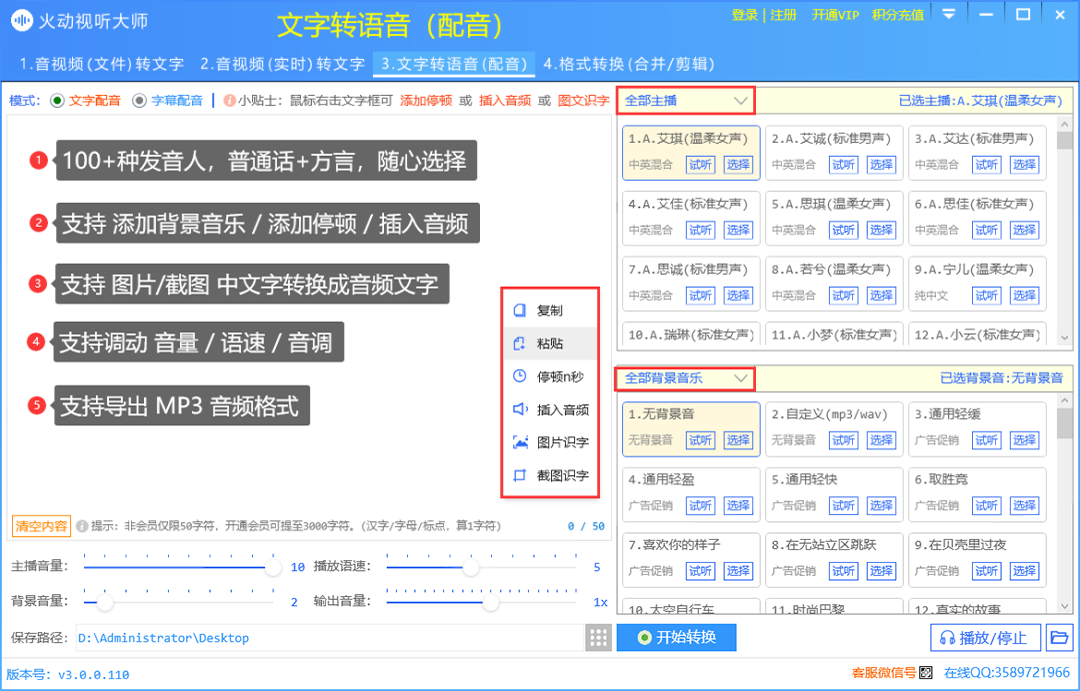Viewport: 1080px width, 691px height.
Task: Click the 图文识字 tip link
Action: [583, 101]
